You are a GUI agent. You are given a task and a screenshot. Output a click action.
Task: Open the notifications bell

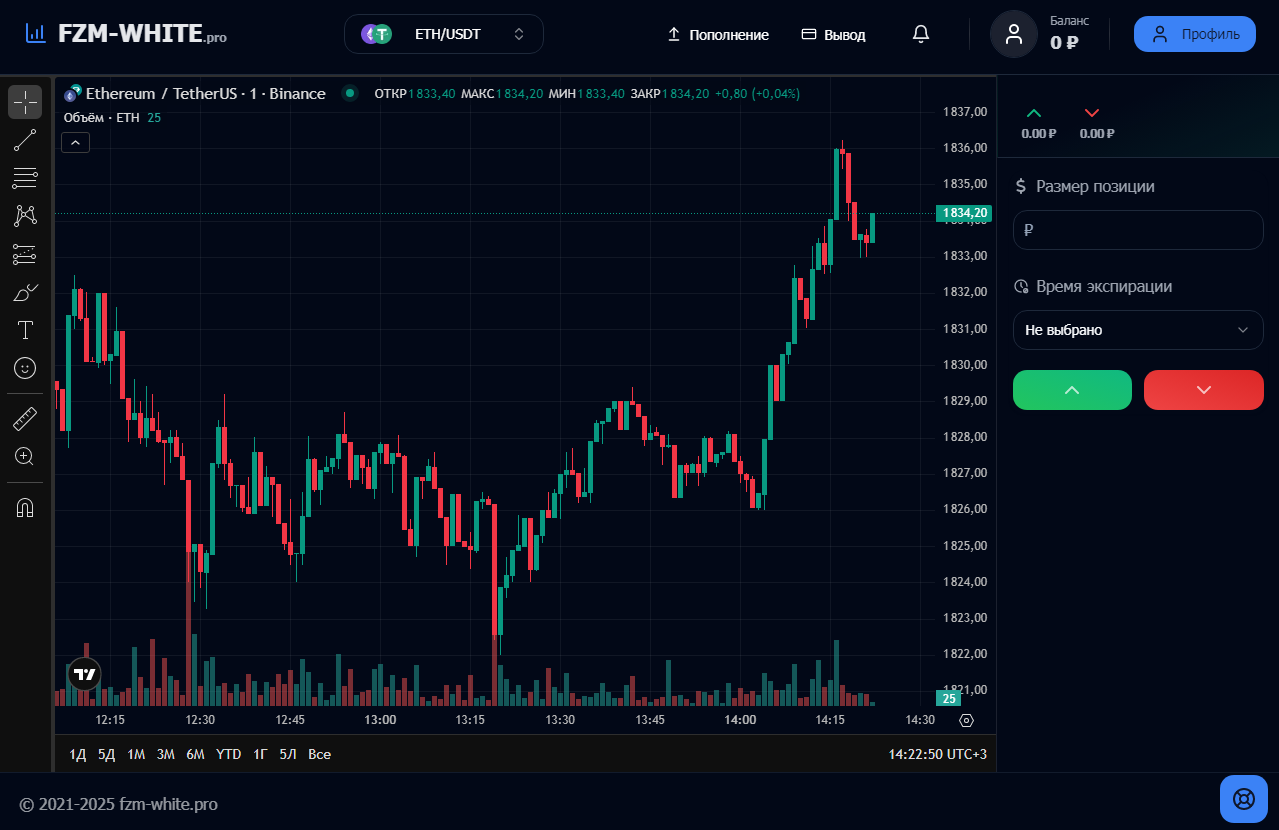coord(921,34)
